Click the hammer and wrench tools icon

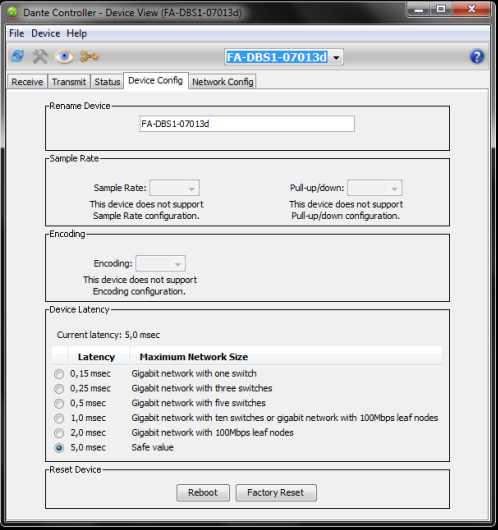[x=40, y=56]
